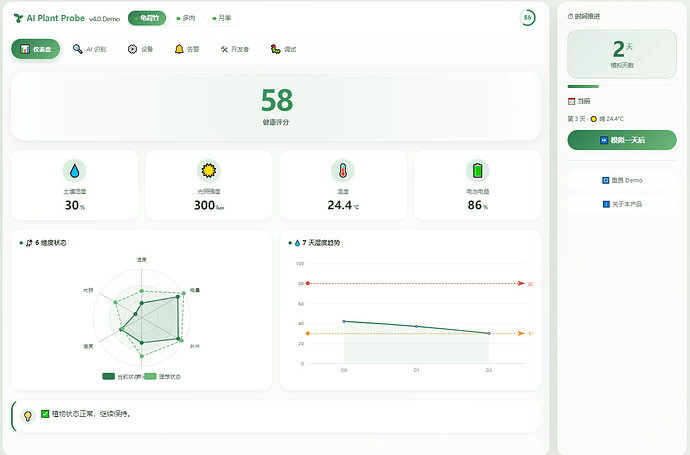Viewport: 690px width, 455px height.
Task: Click the calendar icon in time panel
Action: point(571,101)
